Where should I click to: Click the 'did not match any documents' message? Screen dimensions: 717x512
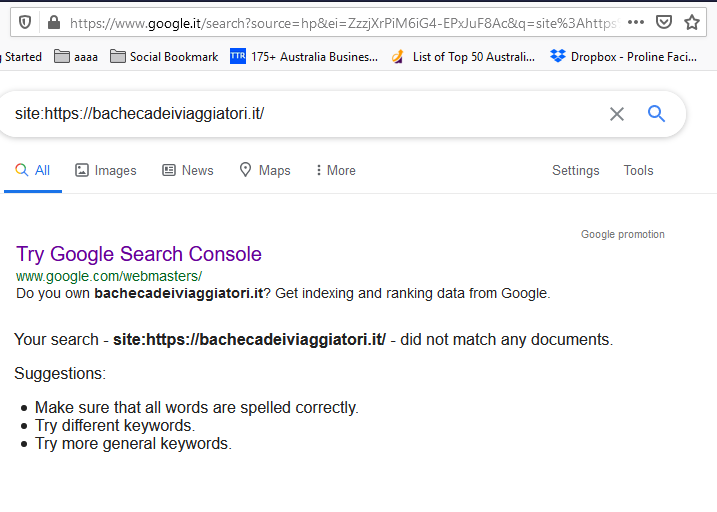pos(313,340)
